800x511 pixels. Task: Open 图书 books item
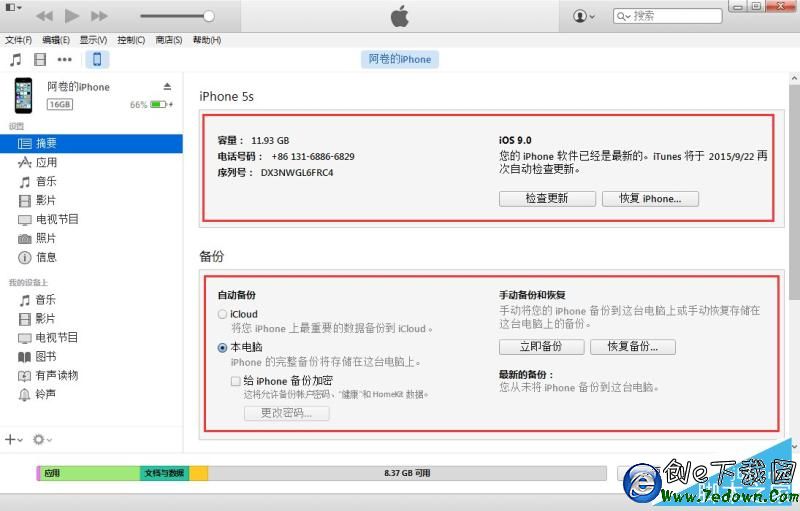coord(37,356)
